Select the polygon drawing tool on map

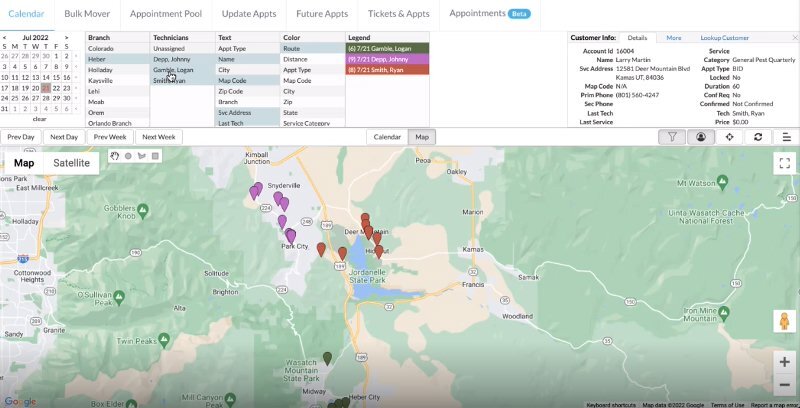pos(141,156)
